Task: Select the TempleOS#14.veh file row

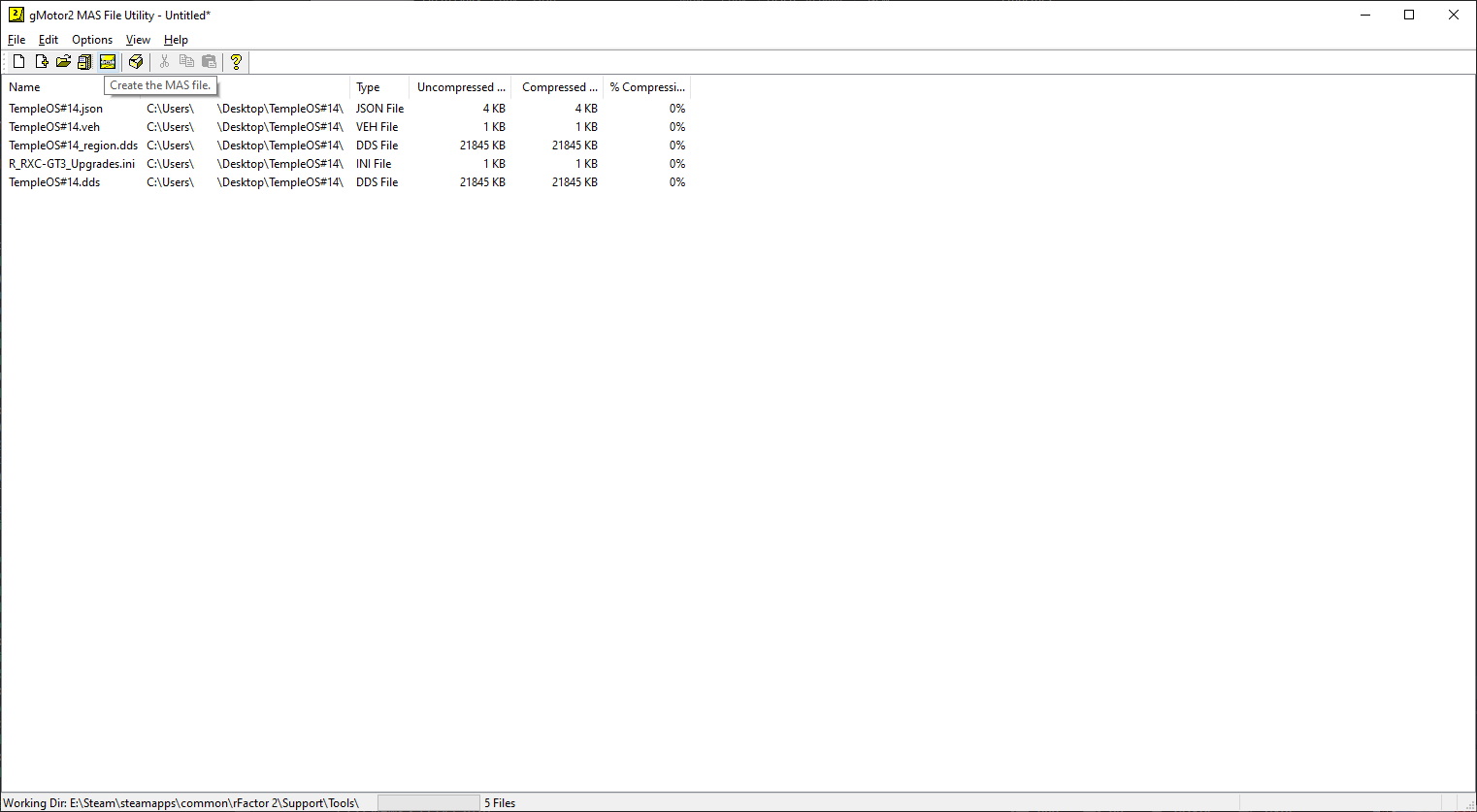Action: (x=54, y=127)
